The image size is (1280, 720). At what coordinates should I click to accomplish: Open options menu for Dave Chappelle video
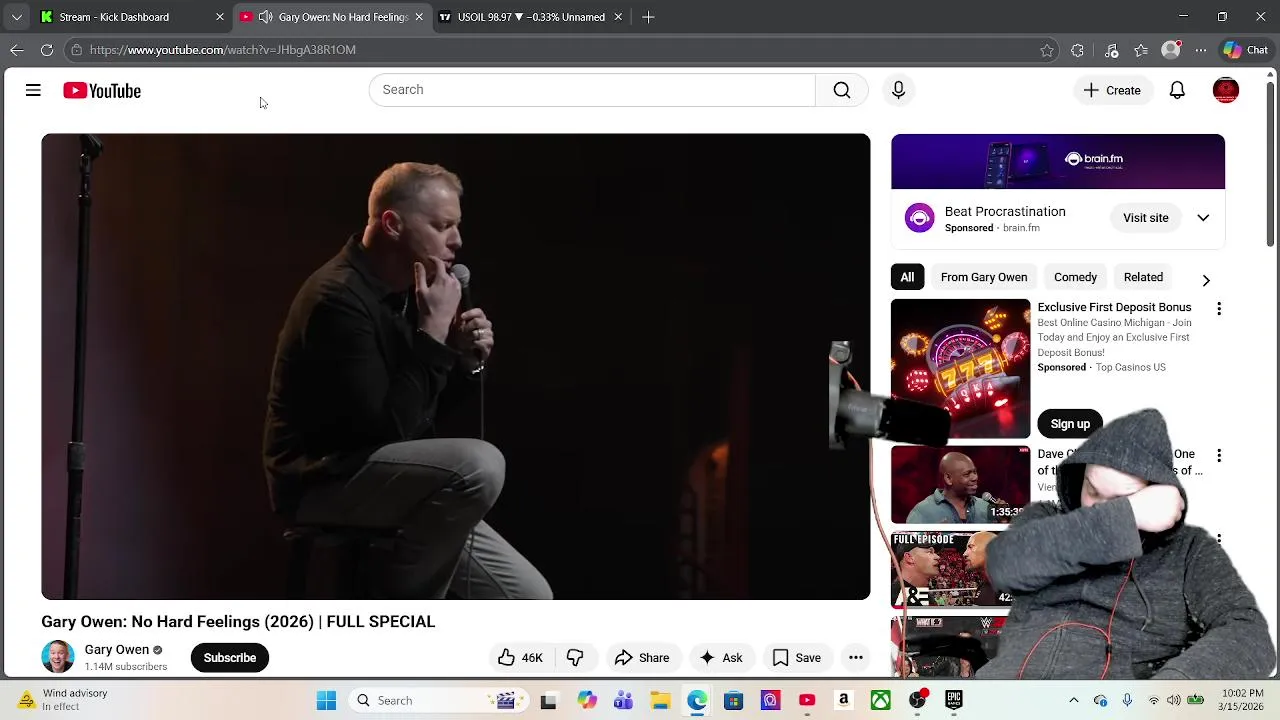1219,456
